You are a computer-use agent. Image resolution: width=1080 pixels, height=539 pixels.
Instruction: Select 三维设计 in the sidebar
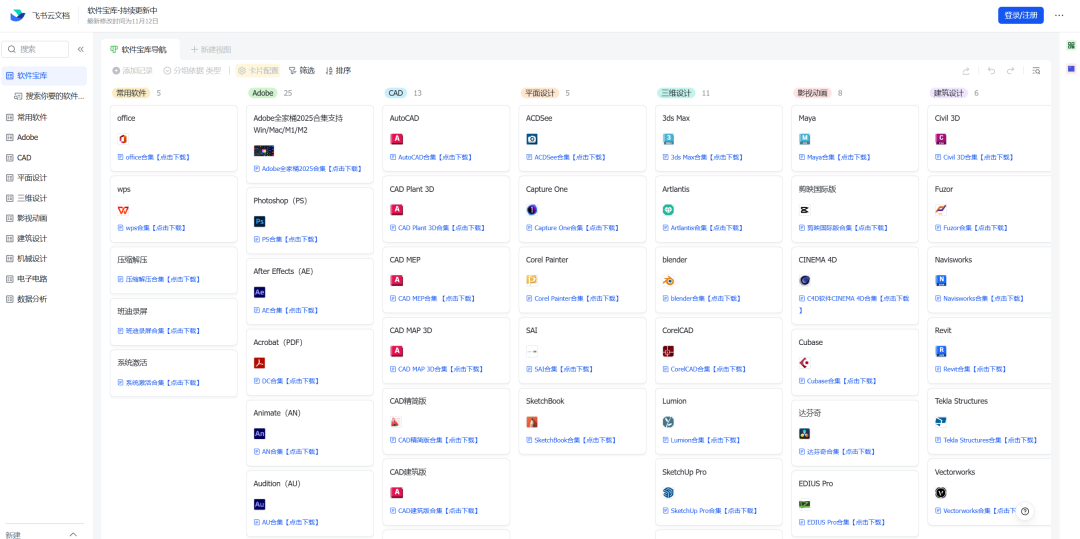(x=32, y=198)
